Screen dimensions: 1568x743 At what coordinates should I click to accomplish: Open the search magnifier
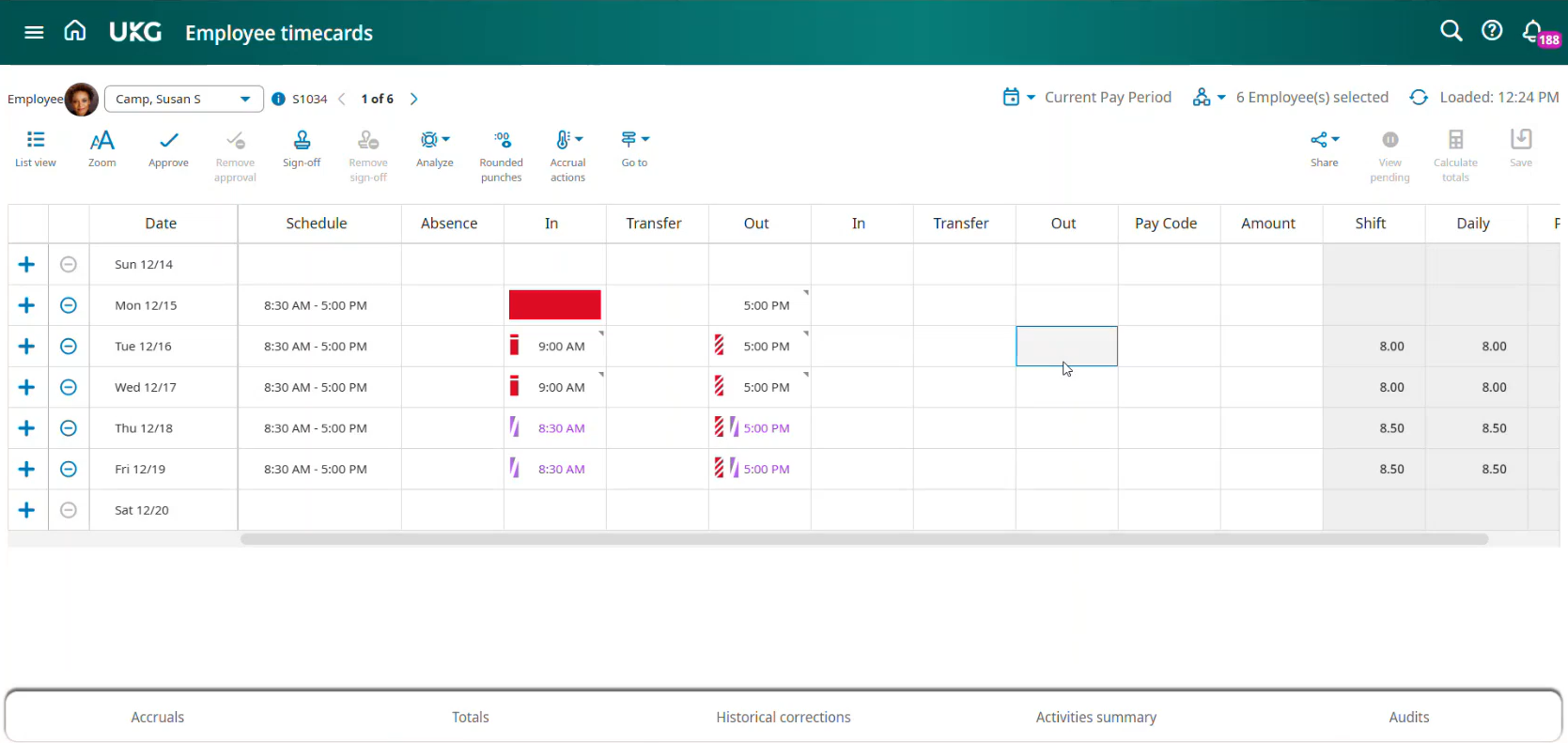click(x=1451, y=31)
